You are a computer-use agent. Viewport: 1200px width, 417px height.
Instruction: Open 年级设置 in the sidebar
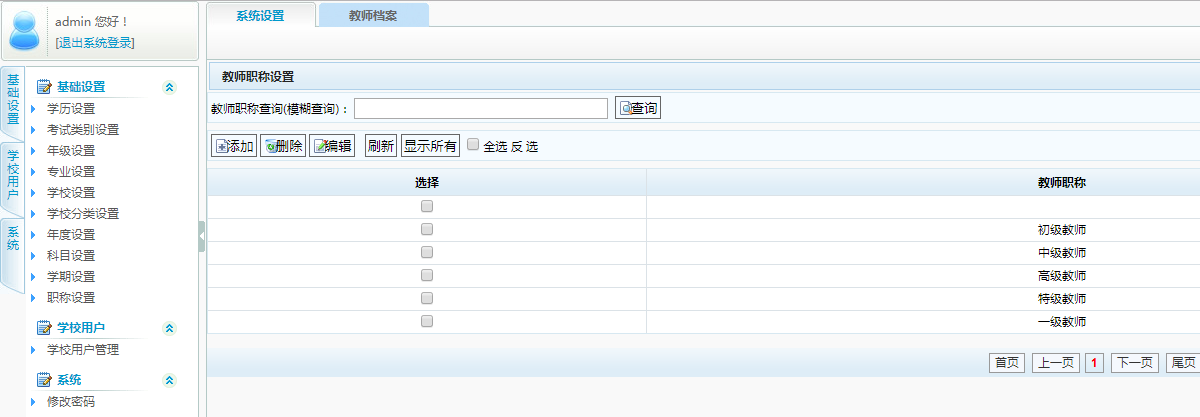(x=71, y=150)
